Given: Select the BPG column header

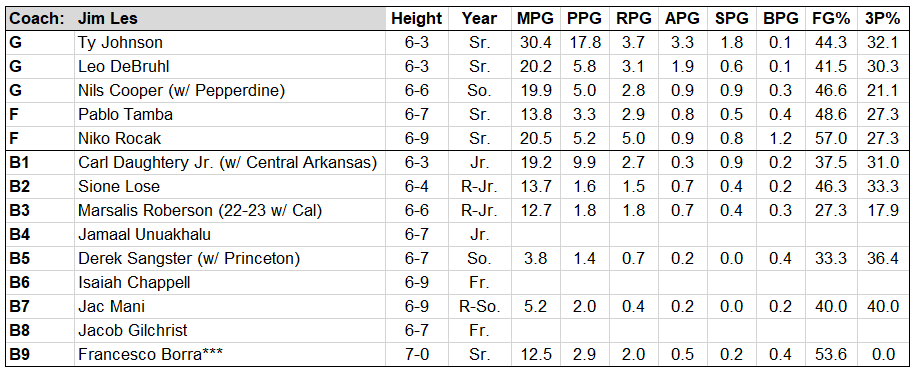Looking at the screenshot, I should click(x=780, y=19).
